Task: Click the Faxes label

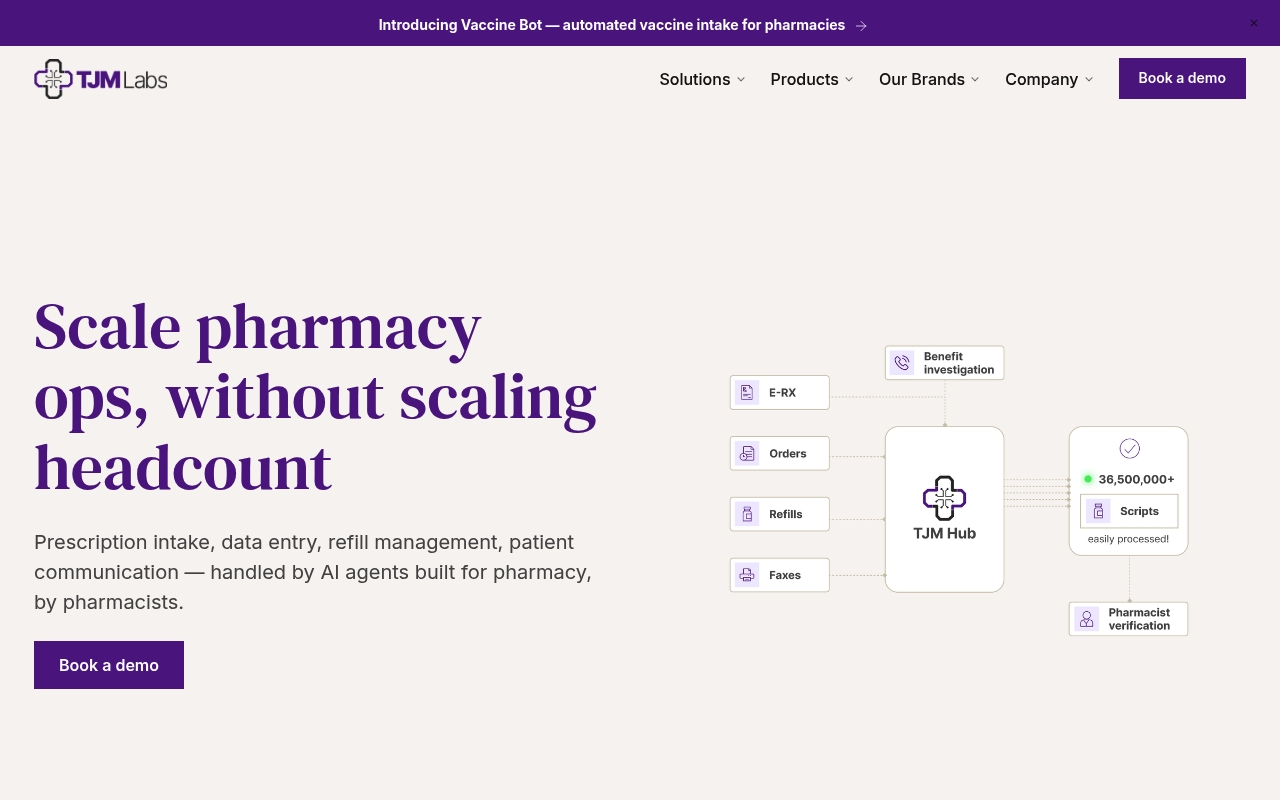Action: [785, 575]
